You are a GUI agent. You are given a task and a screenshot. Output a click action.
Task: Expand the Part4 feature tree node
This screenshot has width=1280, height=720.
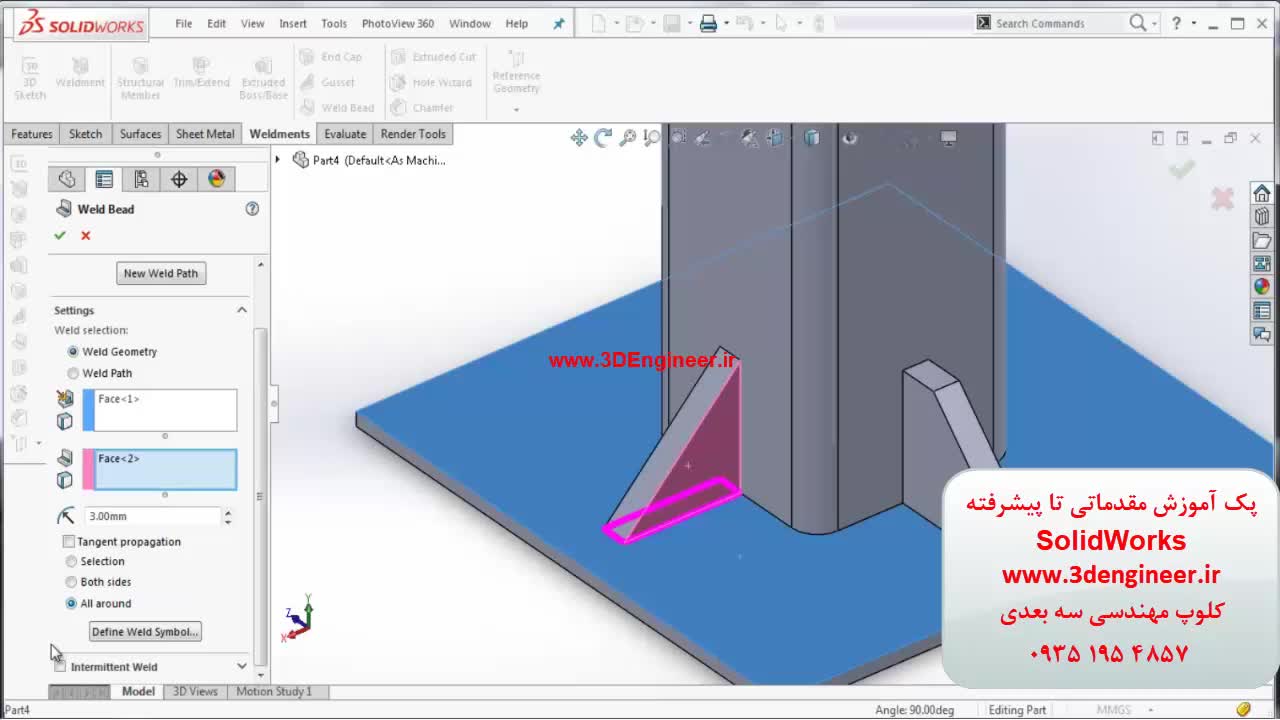tap(278, 160)
